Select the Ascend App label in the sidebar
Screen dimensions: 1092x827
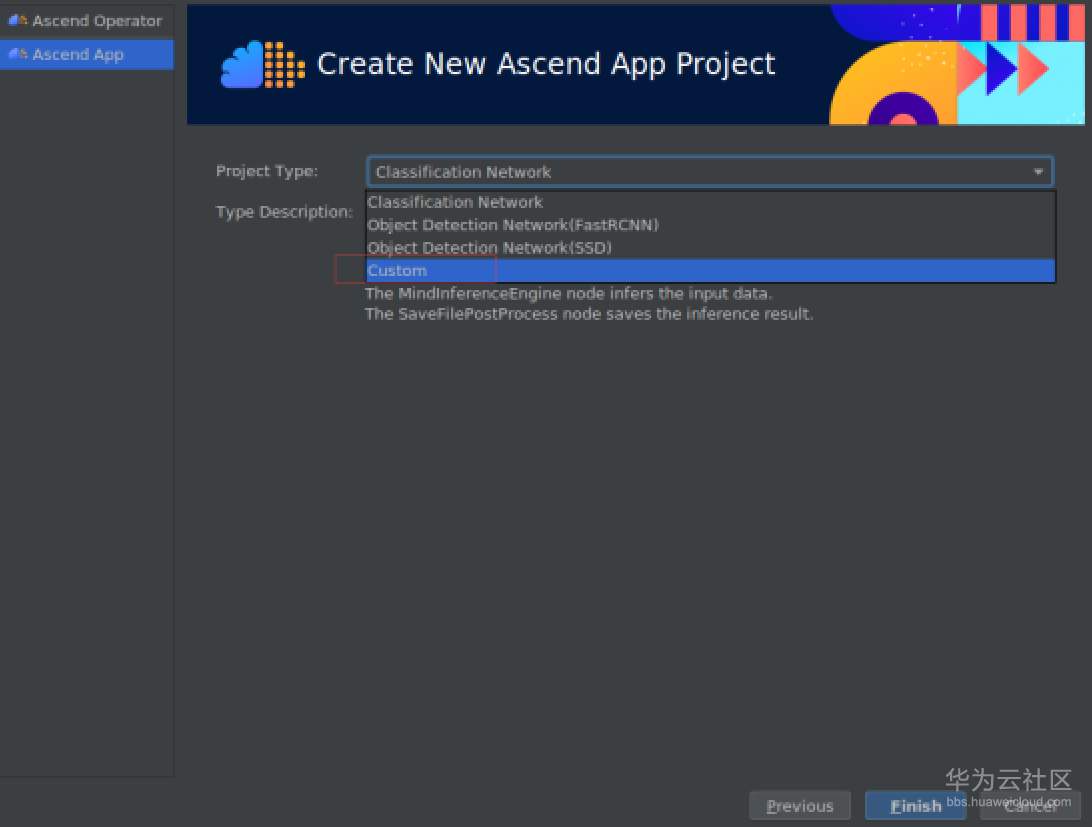(x=78, y=55)
